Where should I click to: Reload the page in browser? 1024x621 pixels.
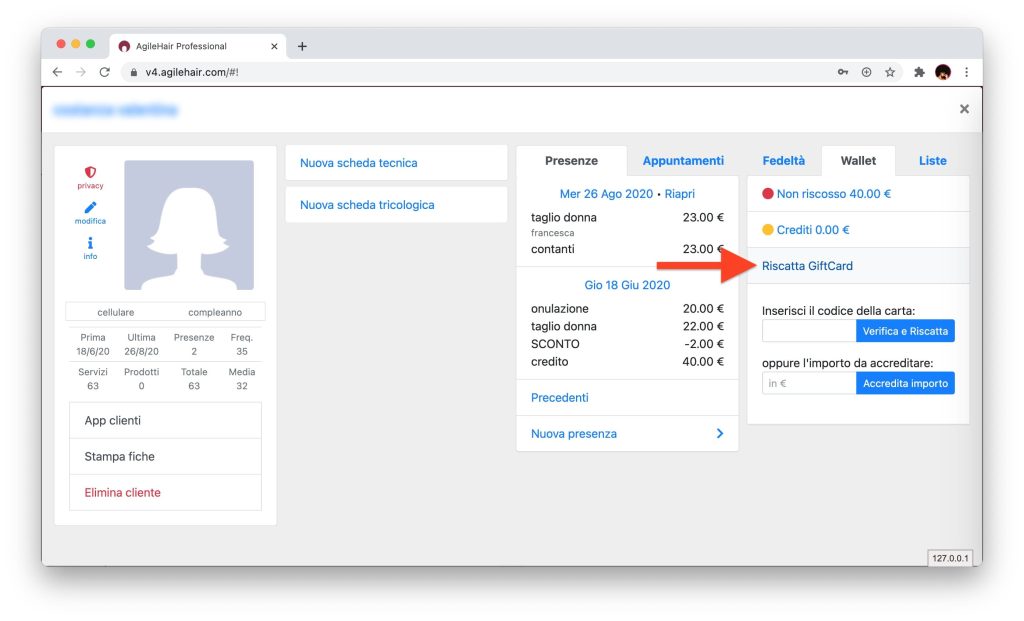[104, 72]
